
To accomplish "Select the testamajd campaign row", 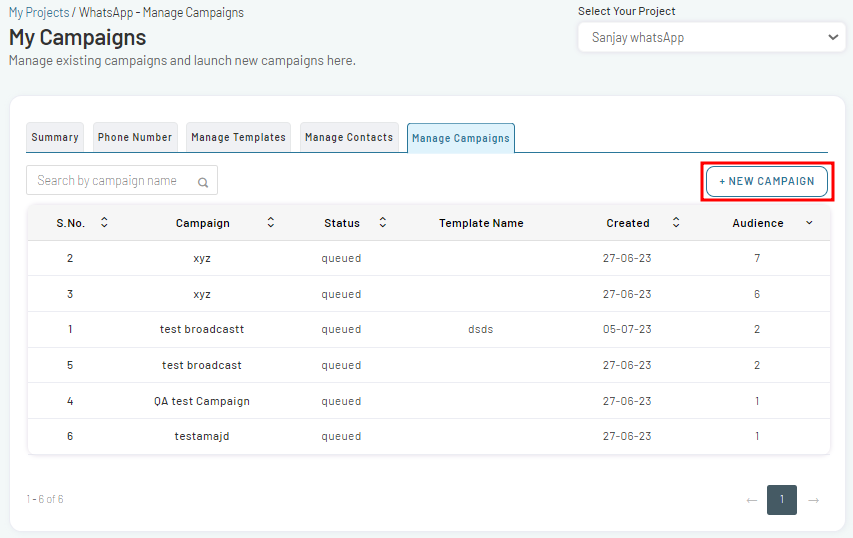I will click(429, 436).
